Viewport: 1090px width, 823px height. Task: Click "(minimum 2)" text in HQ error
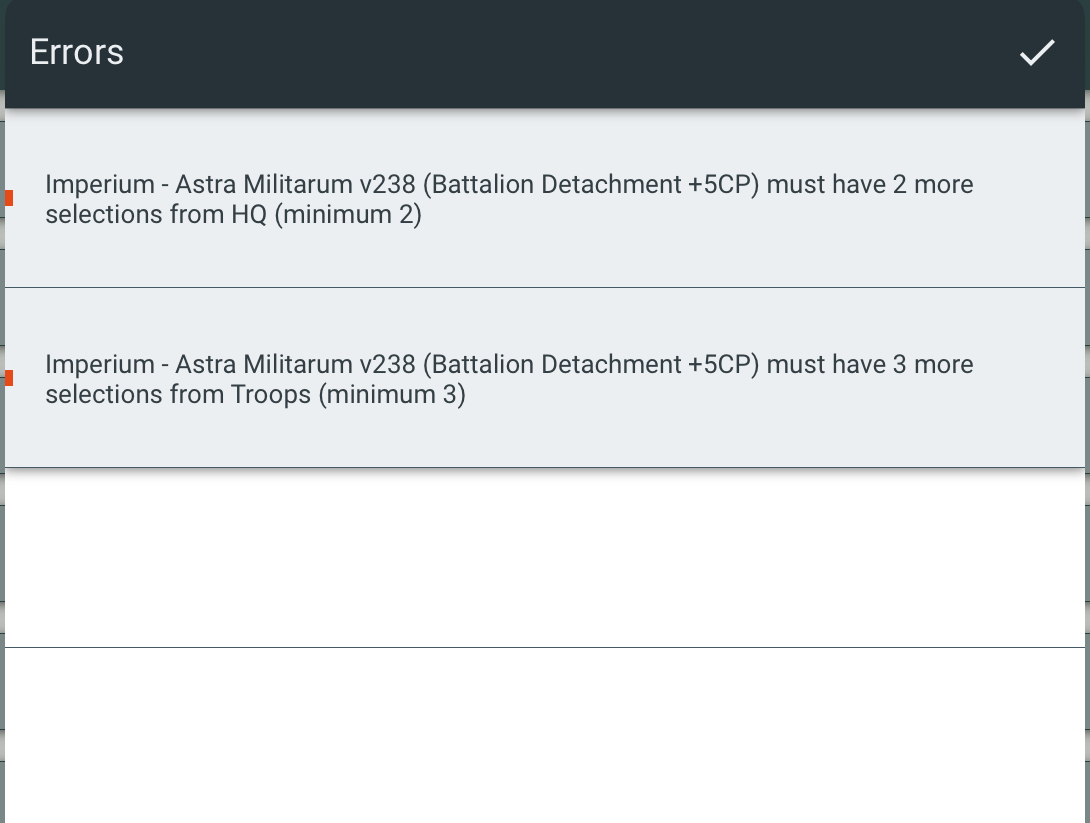[348, 215]
